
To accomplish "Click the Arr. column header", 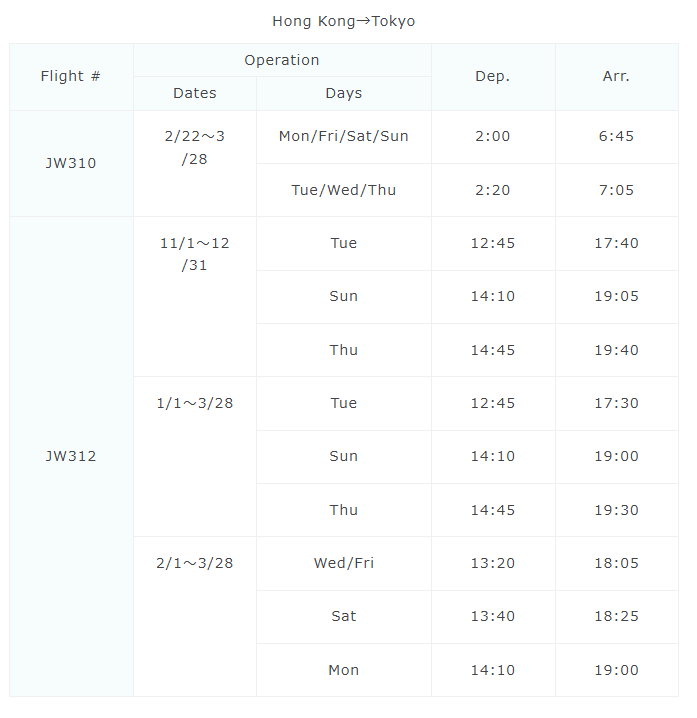I will tap(616, 76).
